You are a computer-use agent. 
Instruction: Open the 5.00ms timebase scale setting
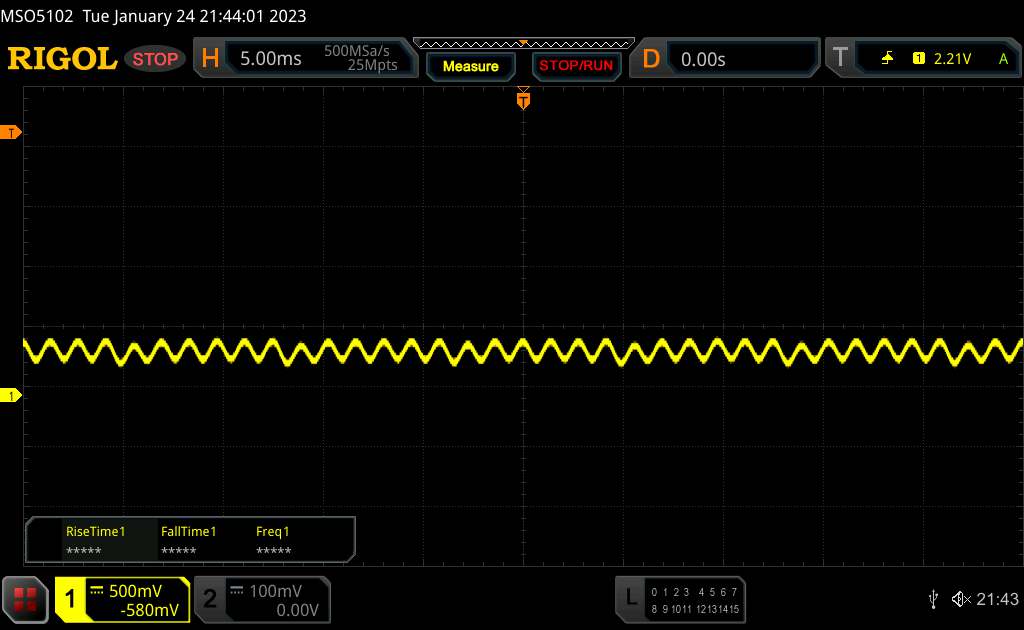click(x=271, y=59)
